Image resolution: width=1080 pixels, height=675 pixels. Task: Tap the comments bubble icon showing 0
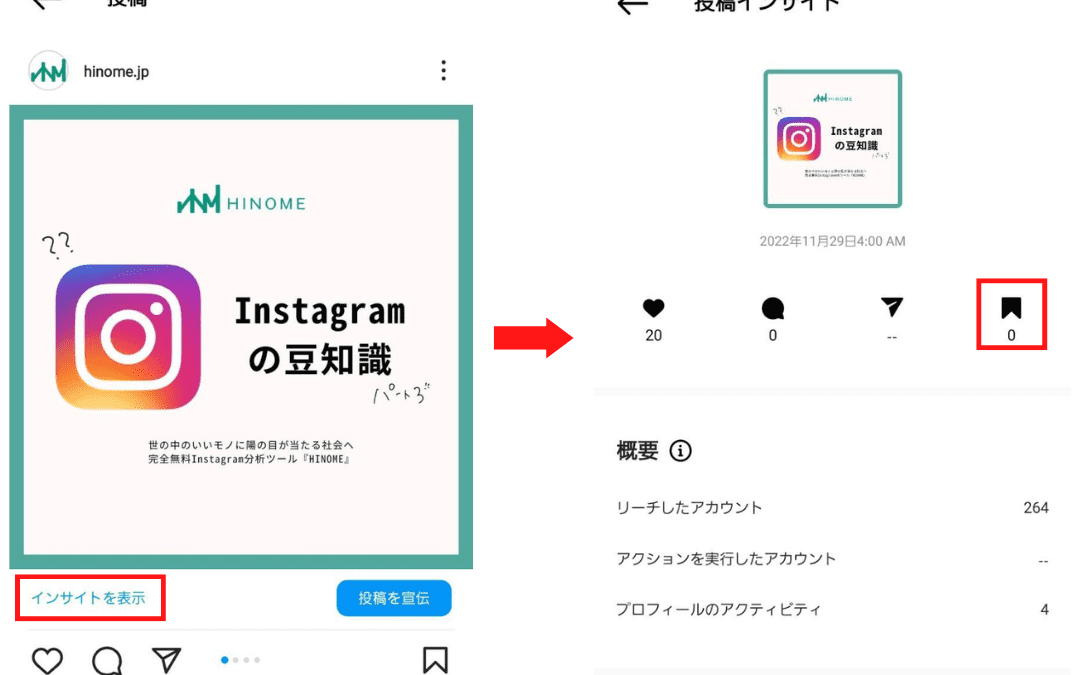click(772, 309)
